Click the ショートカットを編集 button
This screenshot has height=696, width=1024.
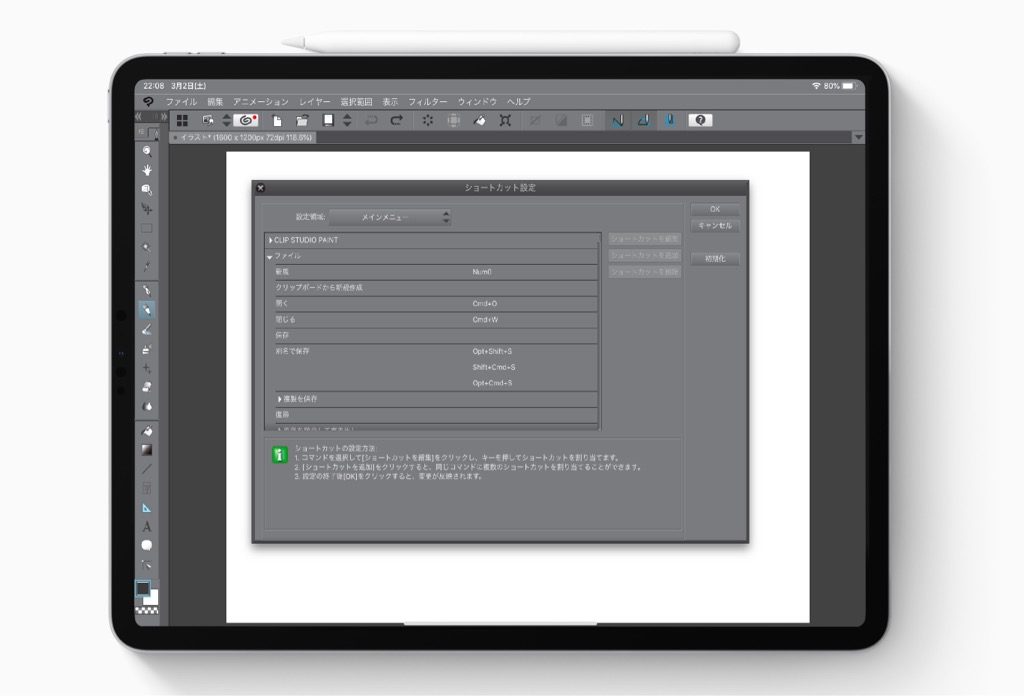pyautogui.click(x=645, y=239)
